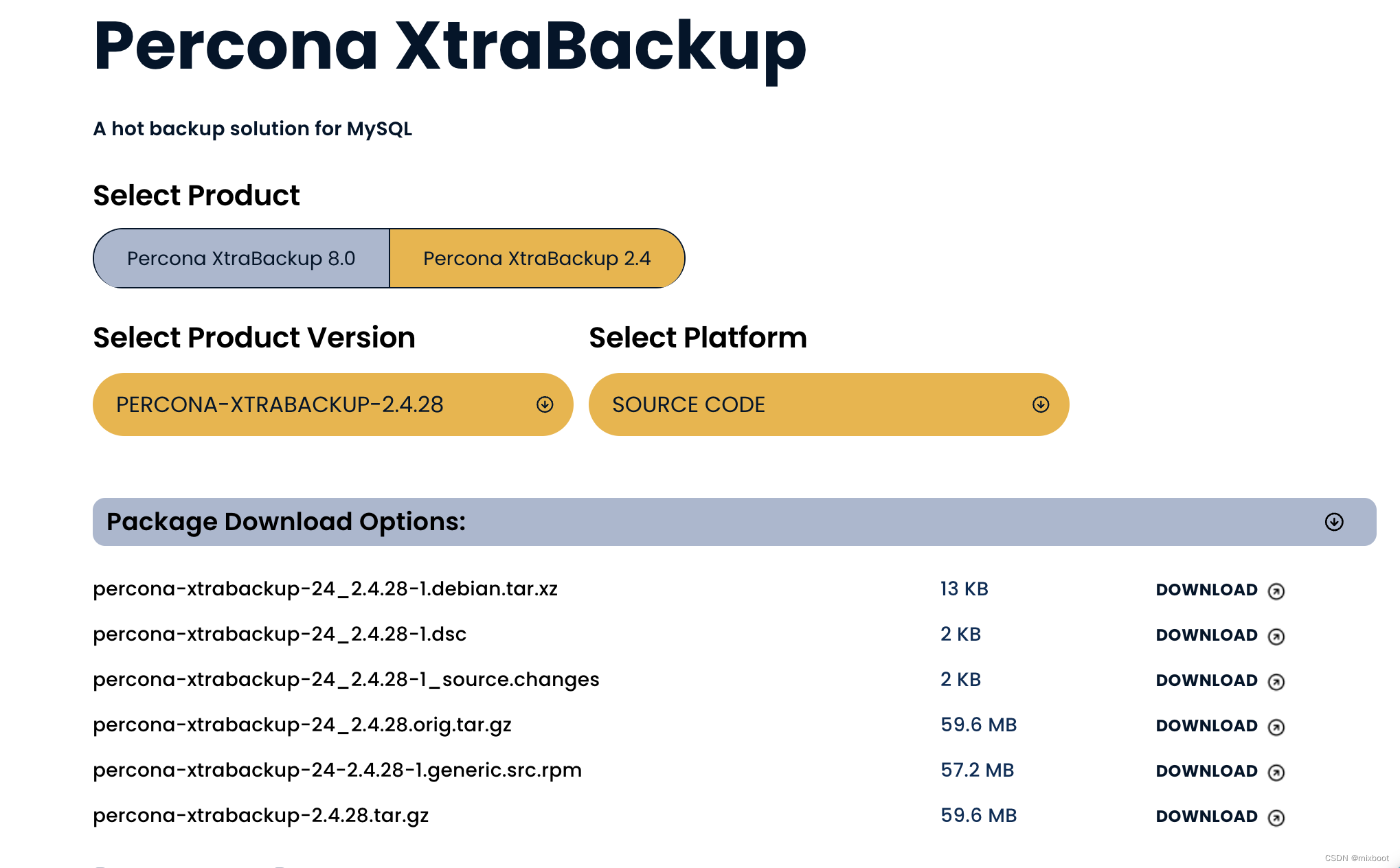Image resolution: width=1400 pixels, height=868 pixels.
Task: Click the hot backup solution for MySQL subtitle
Action: [253, 129]
